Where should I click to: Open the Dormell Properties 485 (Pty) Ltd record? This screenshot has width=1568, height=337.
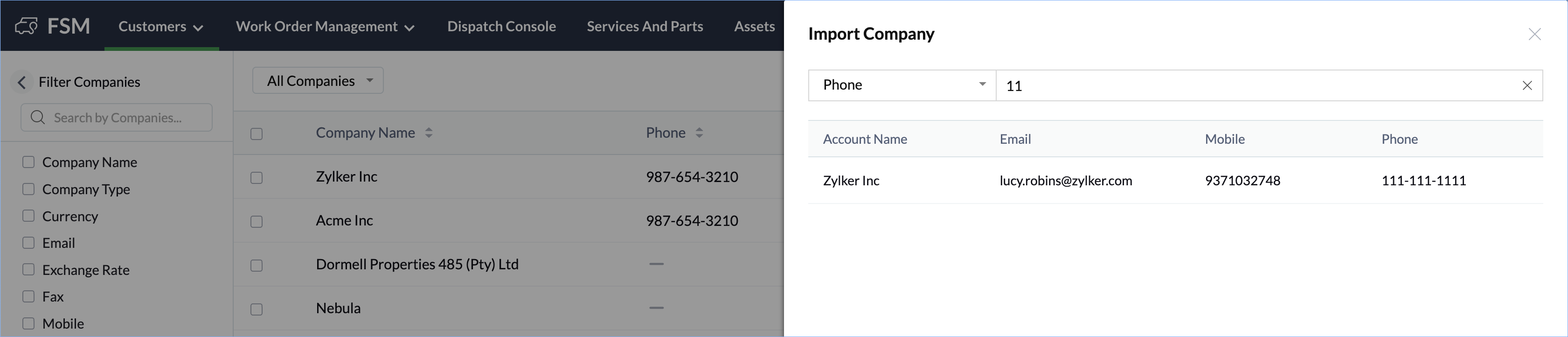pos(417,265)
